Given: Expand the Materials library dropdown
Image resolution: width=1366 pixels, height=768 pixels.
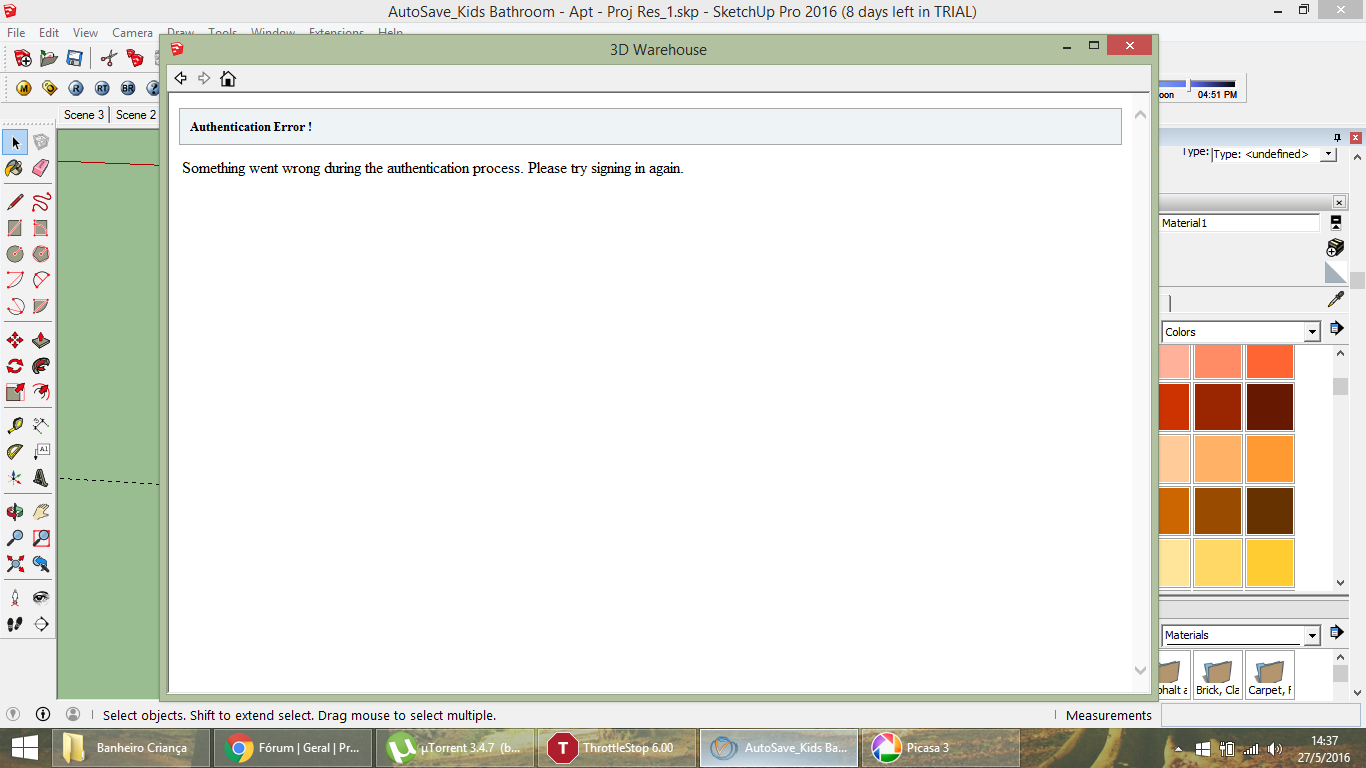Looking at the screenshot, I should (x=1241, y=635).
